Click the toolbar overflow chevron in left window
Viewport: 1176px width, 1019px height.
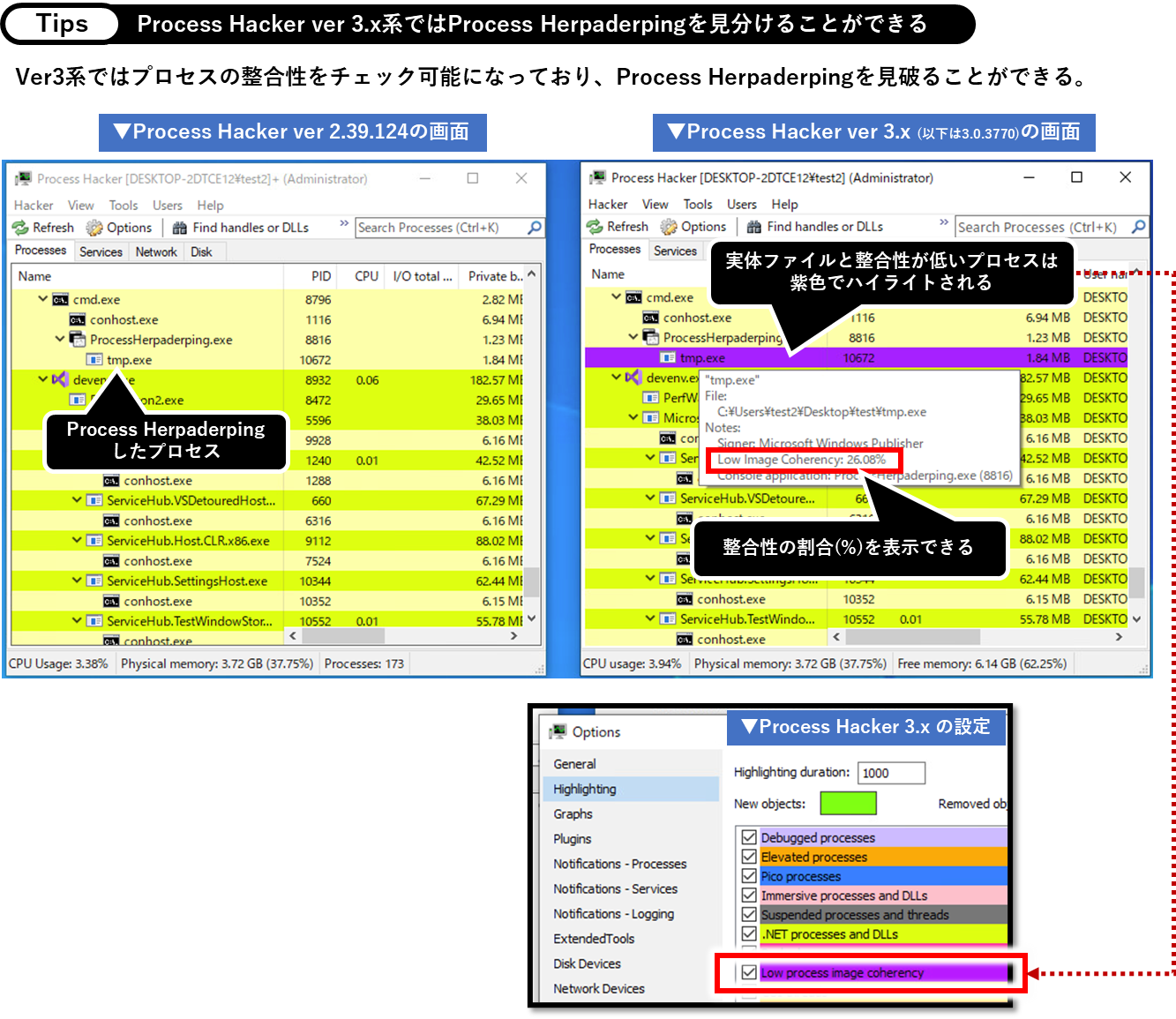point(344,225)
